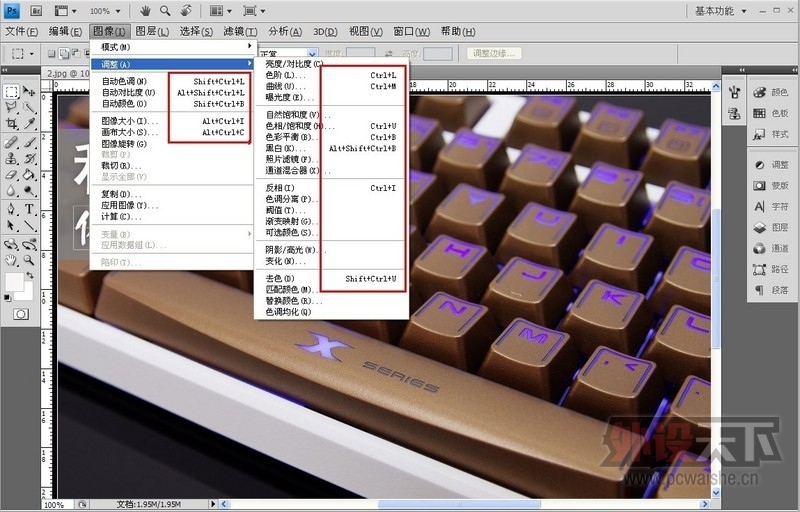Screen dimensions: 800x512
Task: Click the Rotate View tool in the top bar
Action: [x=186, y=10]
